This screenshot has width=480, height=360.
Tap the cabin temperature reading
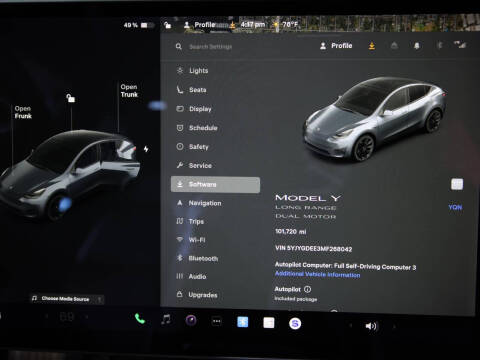click(67, 316)
